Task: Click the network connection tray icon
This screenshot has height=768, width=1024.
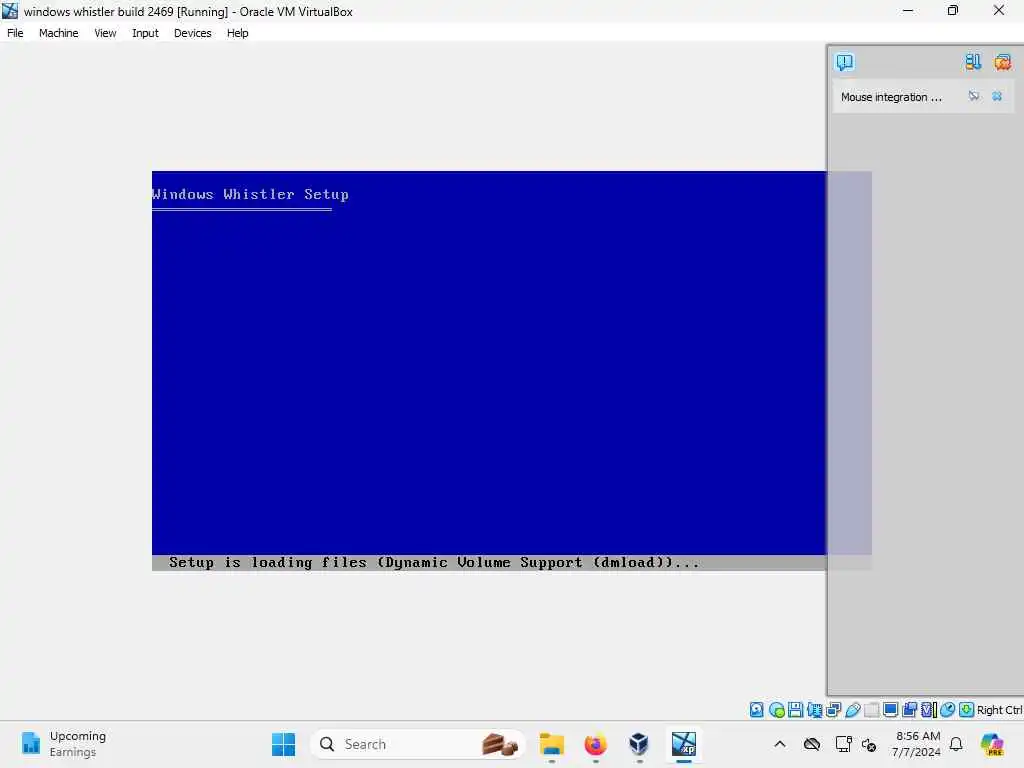Action: (843, 744)
